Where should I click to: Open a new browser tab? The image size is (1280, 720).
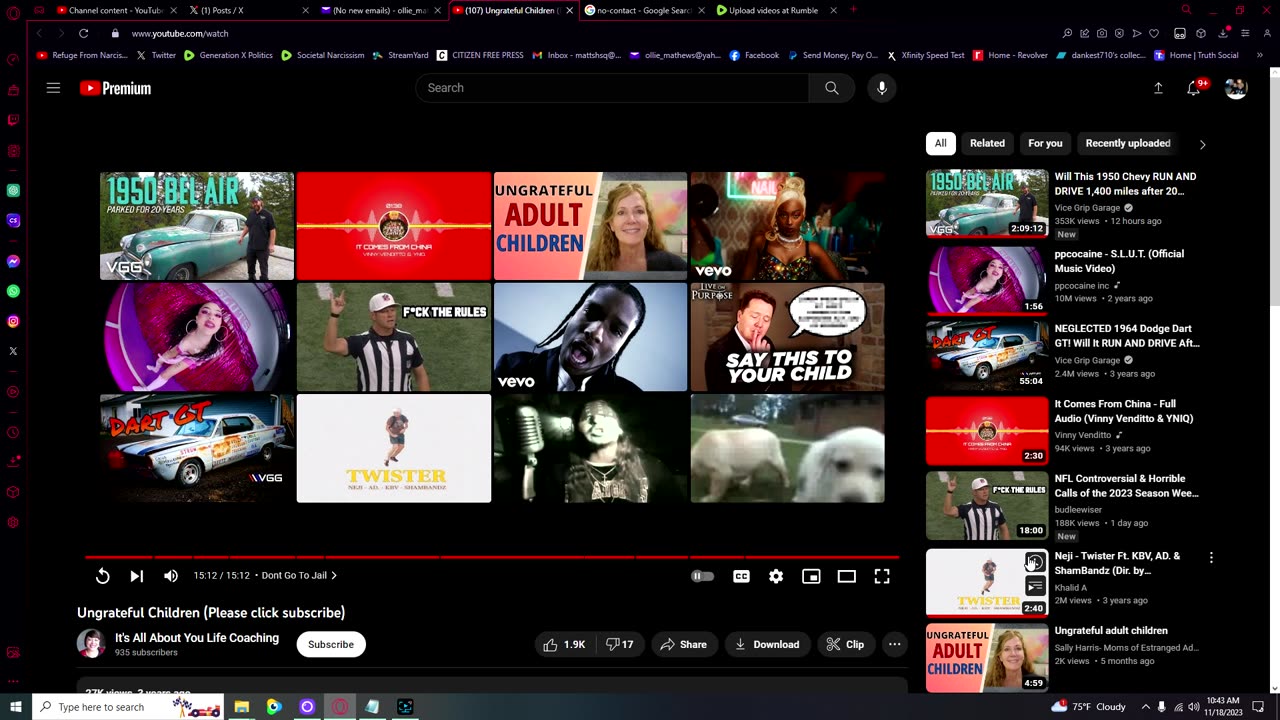(x=853, y=10)
